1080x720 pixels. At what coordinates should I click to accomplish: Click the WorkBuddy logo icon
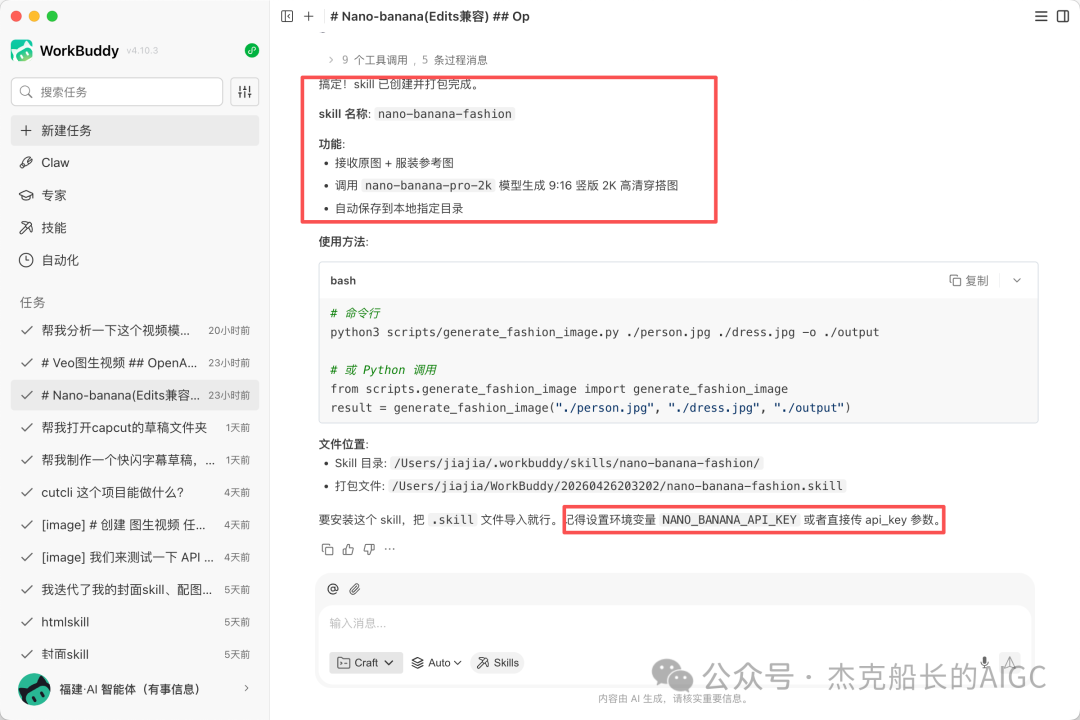tap(22, 50)
